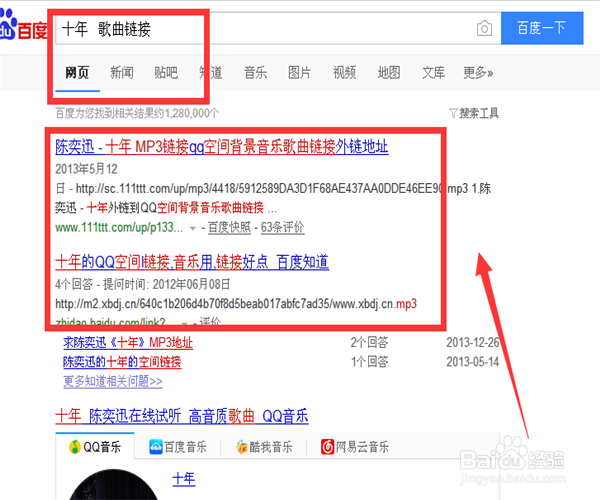The width and height of the screenshot is (600, 500).
Task: Click text 百度为您找到相关结果约1,280,000个
Action: click(137, 113)
